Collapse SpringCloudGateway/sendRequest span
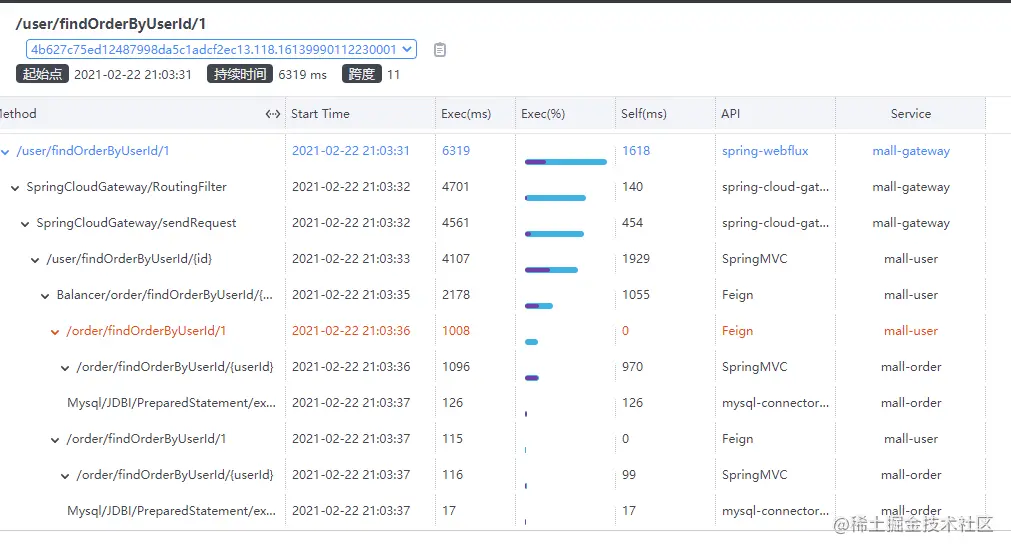 (x=25, y=224)
